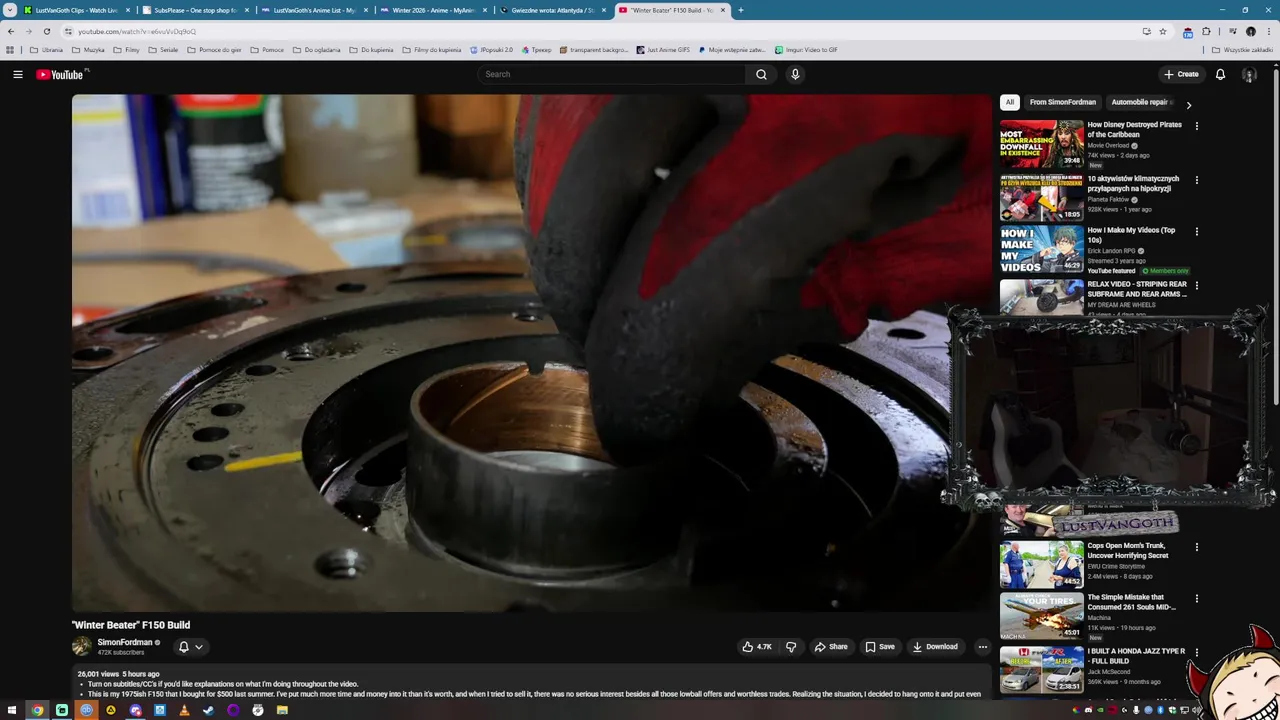
Task: Open VLC from the taskbar
Action: [x=184, y=710]
